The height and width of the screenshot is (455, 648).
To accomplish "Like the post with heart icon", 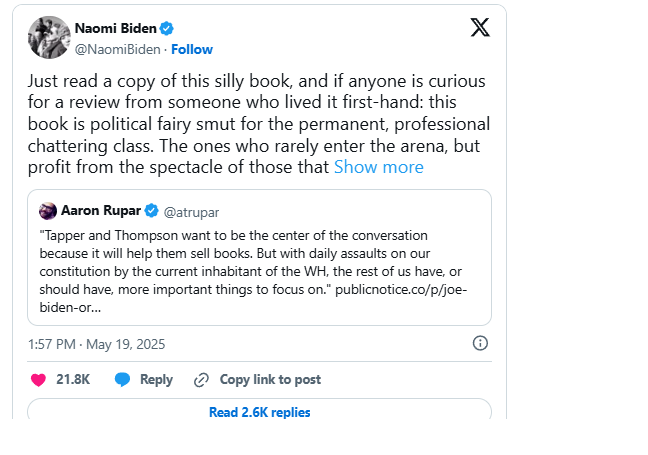I will click(x=38, y=380).
